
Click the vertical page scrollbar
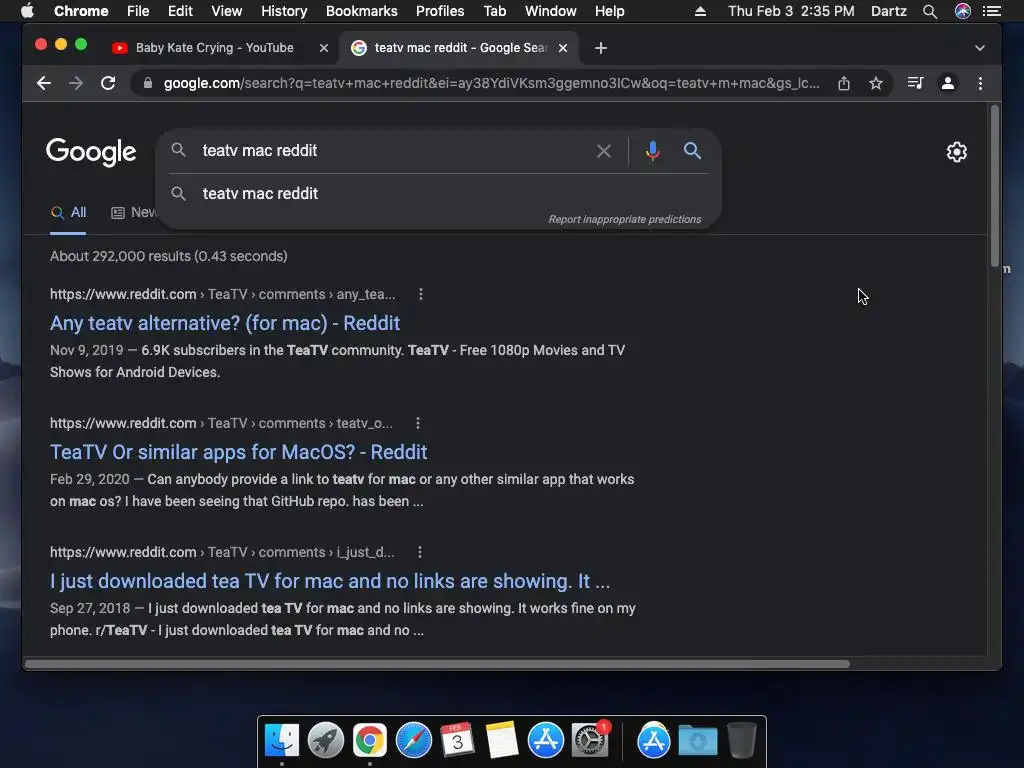pyautogui.click(x=995, y=185)
